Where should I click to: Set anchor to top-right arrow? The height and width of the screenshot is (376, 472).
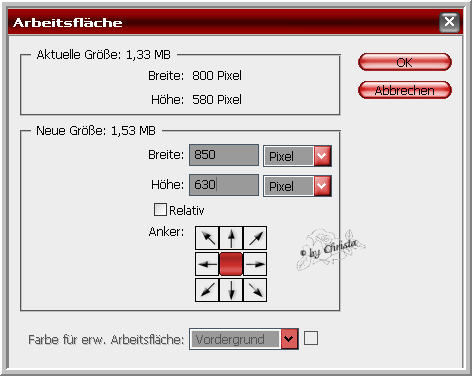click(x=255, y=238)
